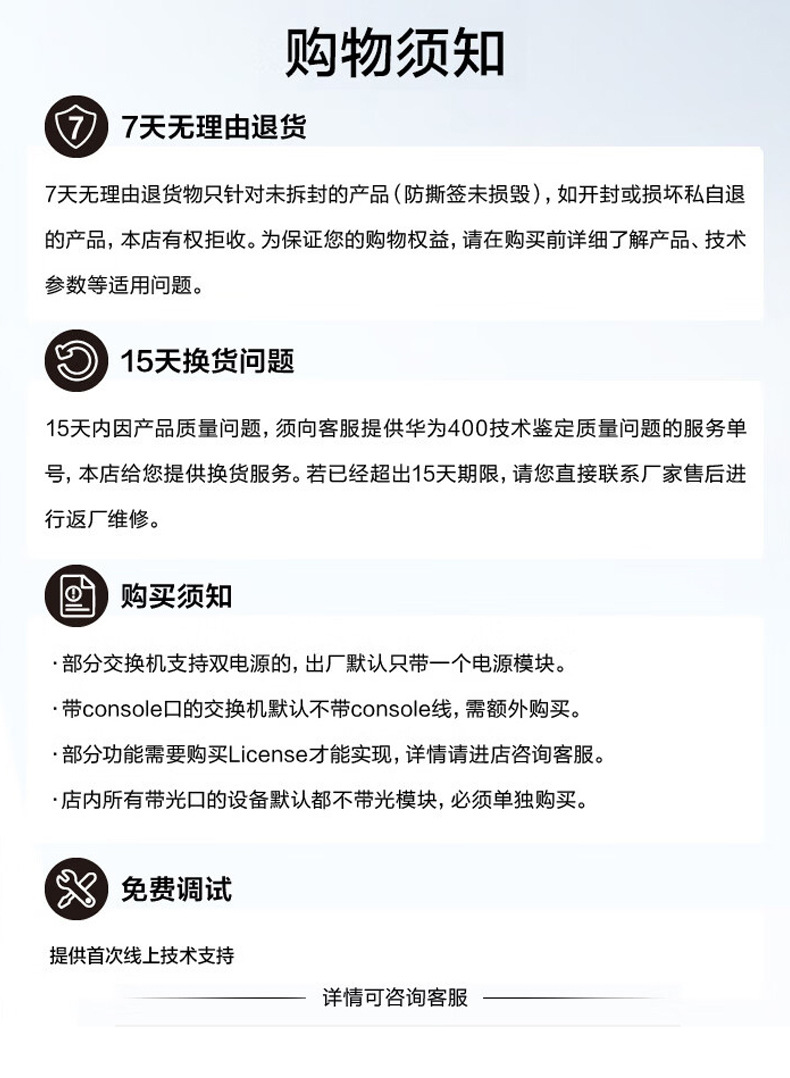Select the 免费调试 section heading

pos(177,889)
